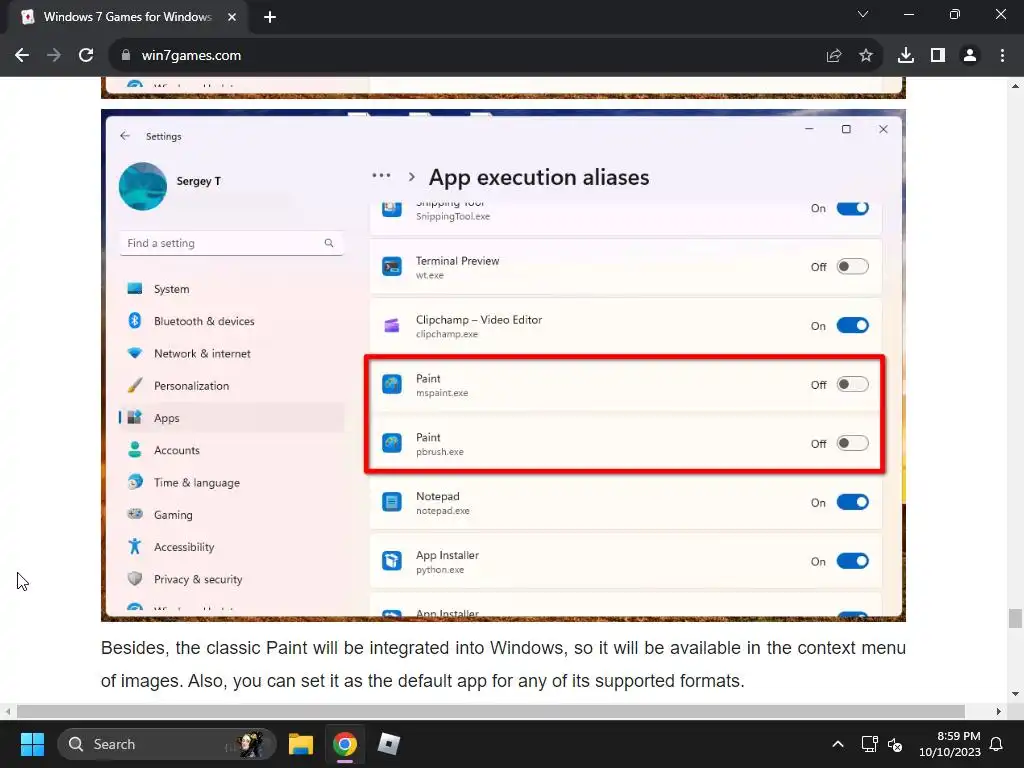Click the Terminal Preview app icon

pos(392,266)
